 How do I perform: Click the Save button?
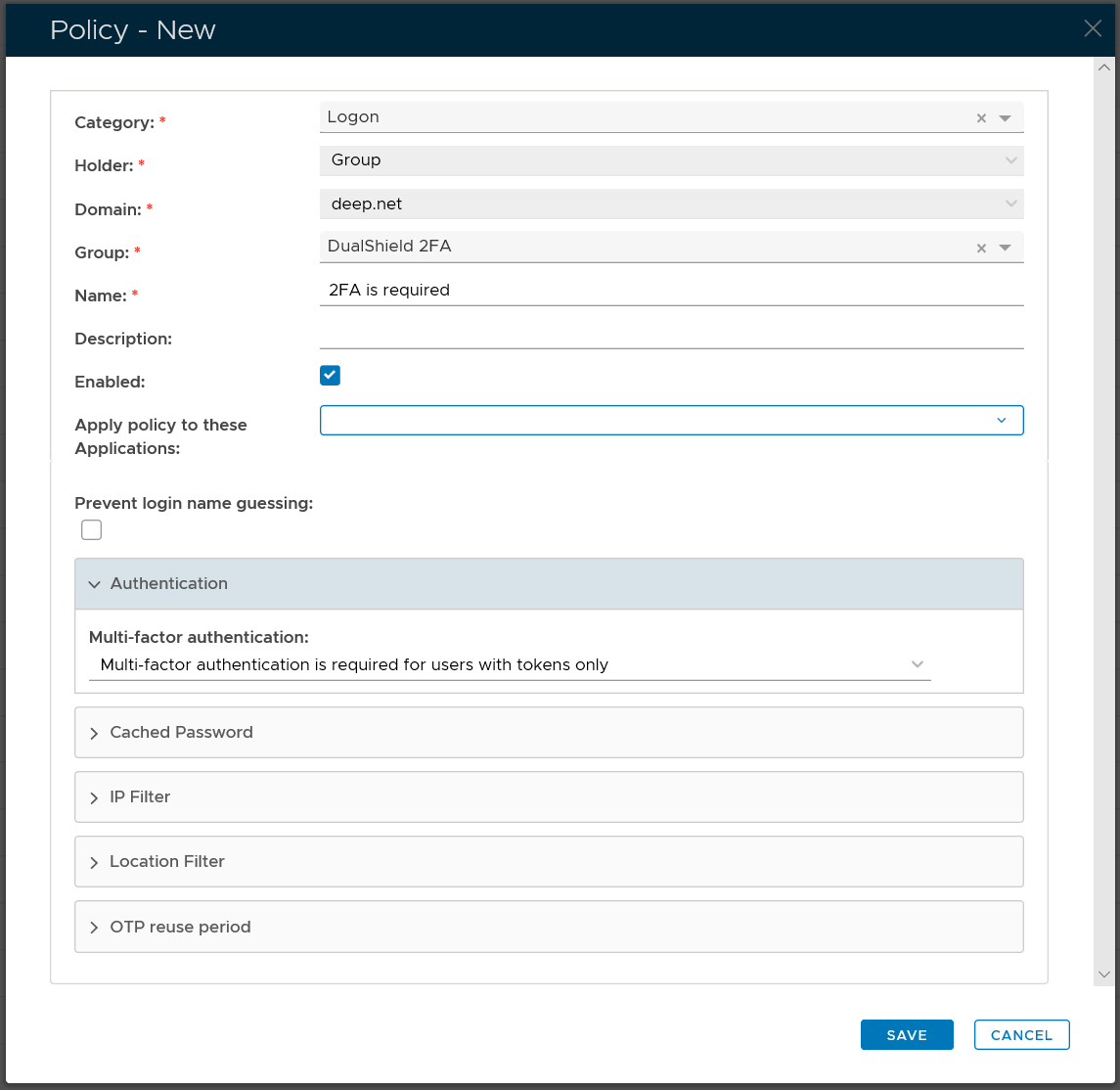907,1035
